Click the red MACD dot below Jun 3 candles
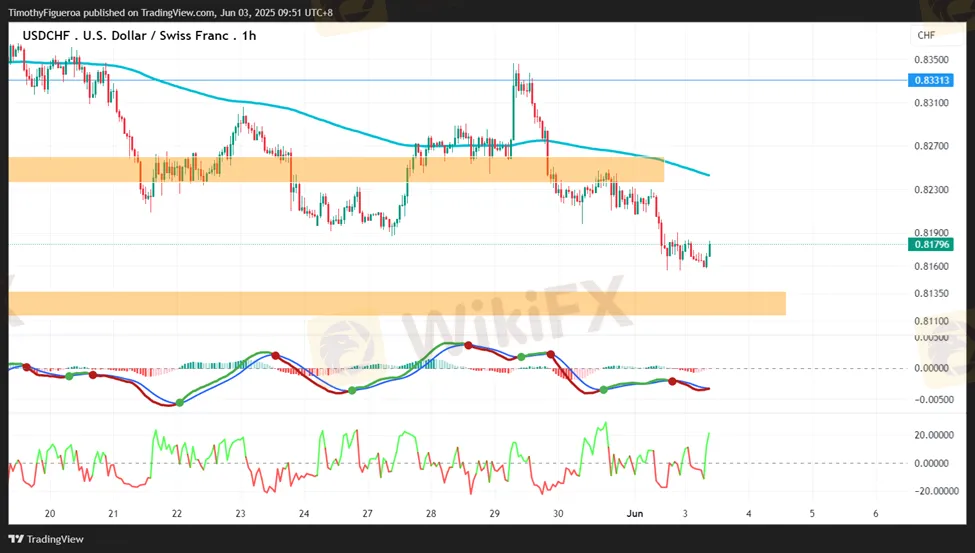The width and height of the screenshot is (975, 553). (672, 381)
